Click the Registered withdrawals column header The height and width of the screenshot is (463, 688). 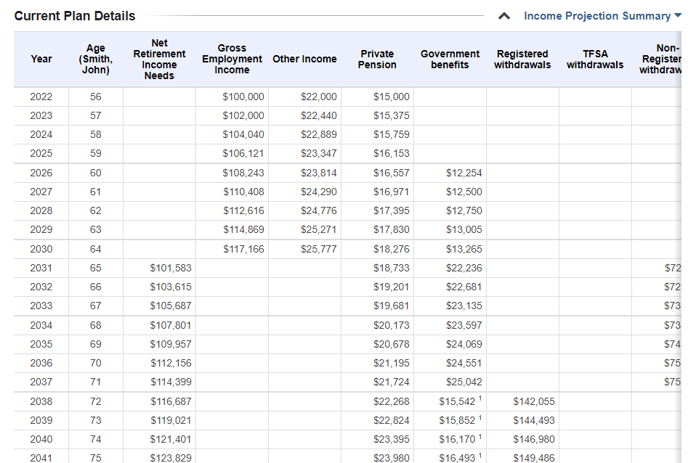[x=522, y=59]
